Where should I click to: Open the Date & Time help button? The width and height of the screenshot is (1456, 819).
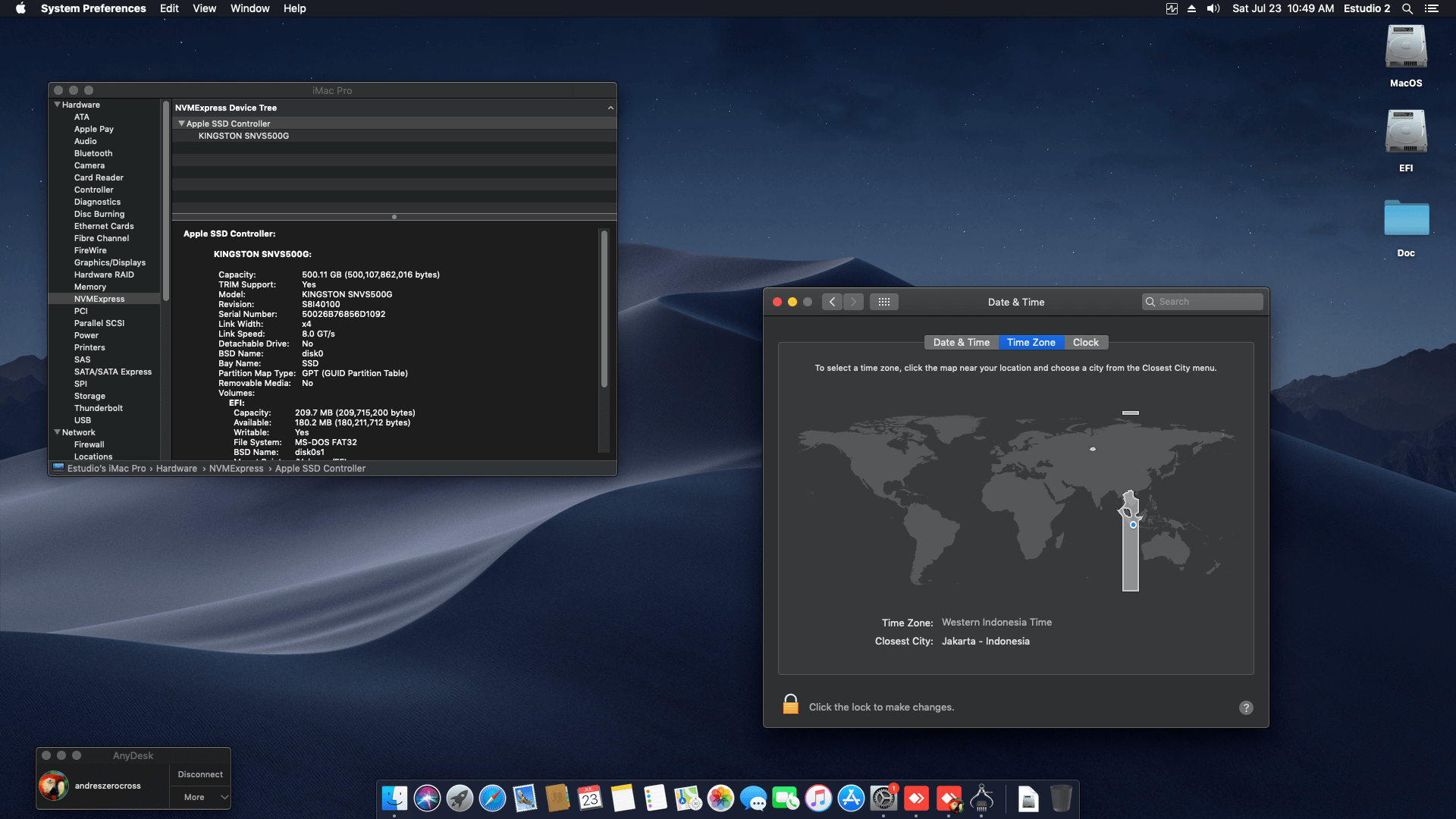pos(1246,708)
